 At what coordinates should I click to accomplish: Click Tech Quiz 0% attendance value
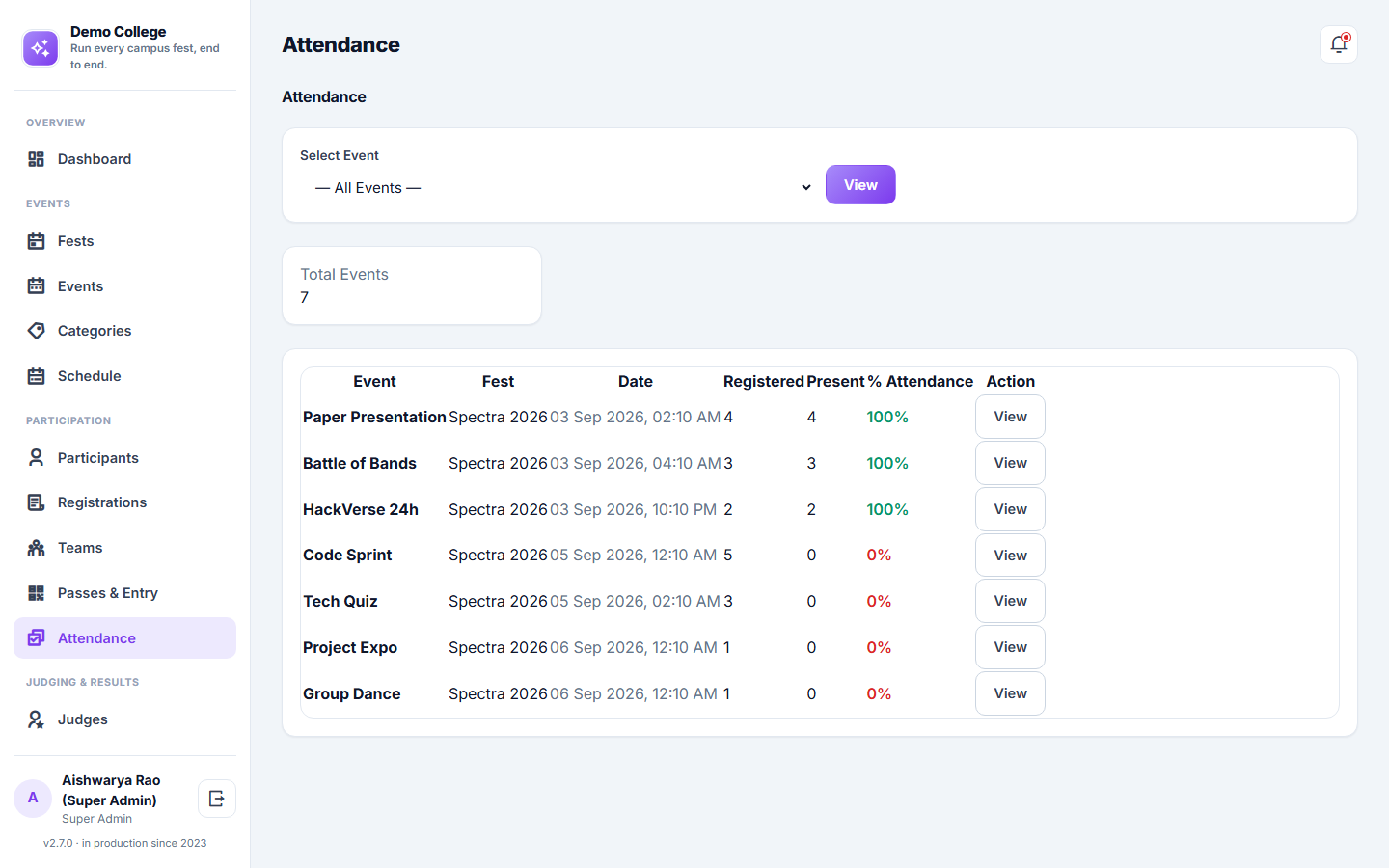[x=879, y=602]
